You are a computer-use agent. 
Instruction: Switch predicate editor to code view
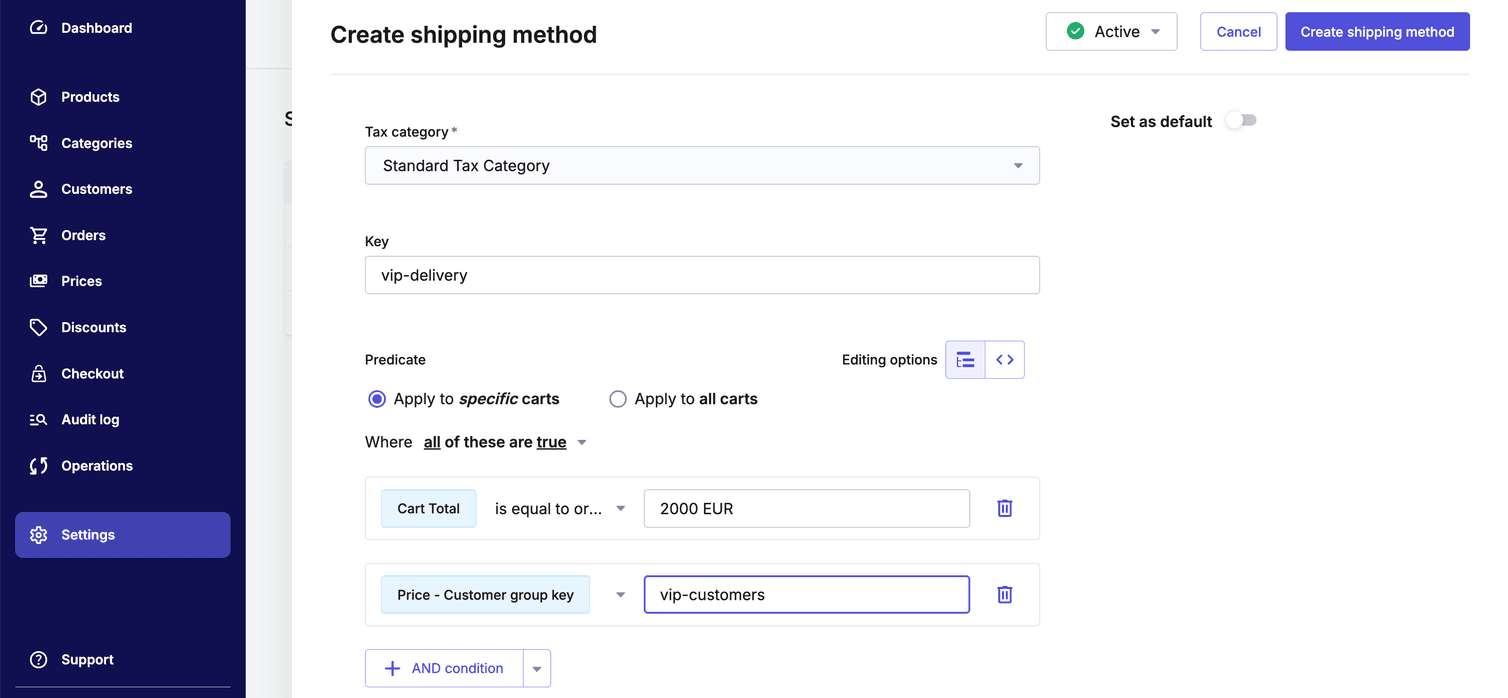coord(1004,359)
